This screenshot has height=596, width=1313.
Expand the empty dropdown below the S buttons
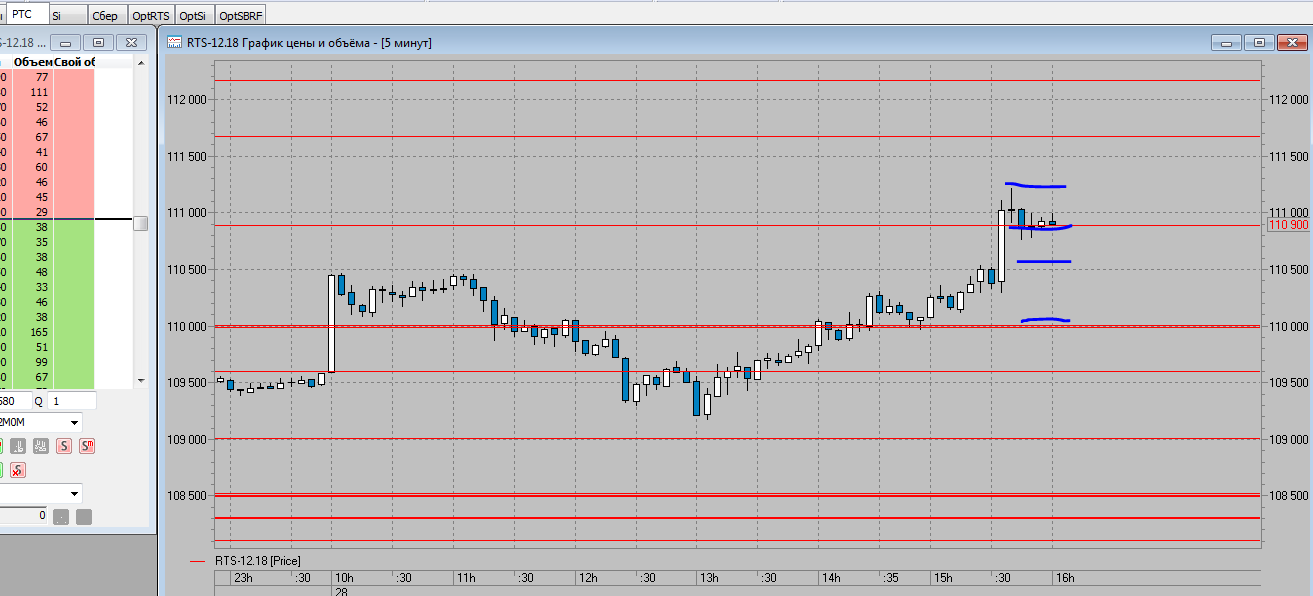click(x=74, y=493)
